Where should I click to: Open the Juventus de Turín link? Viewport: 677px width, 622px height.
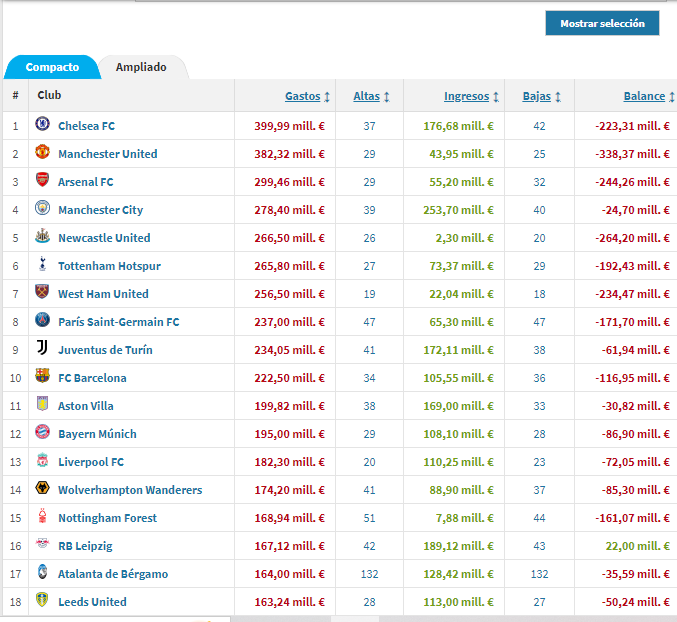(x=105, y=350)
